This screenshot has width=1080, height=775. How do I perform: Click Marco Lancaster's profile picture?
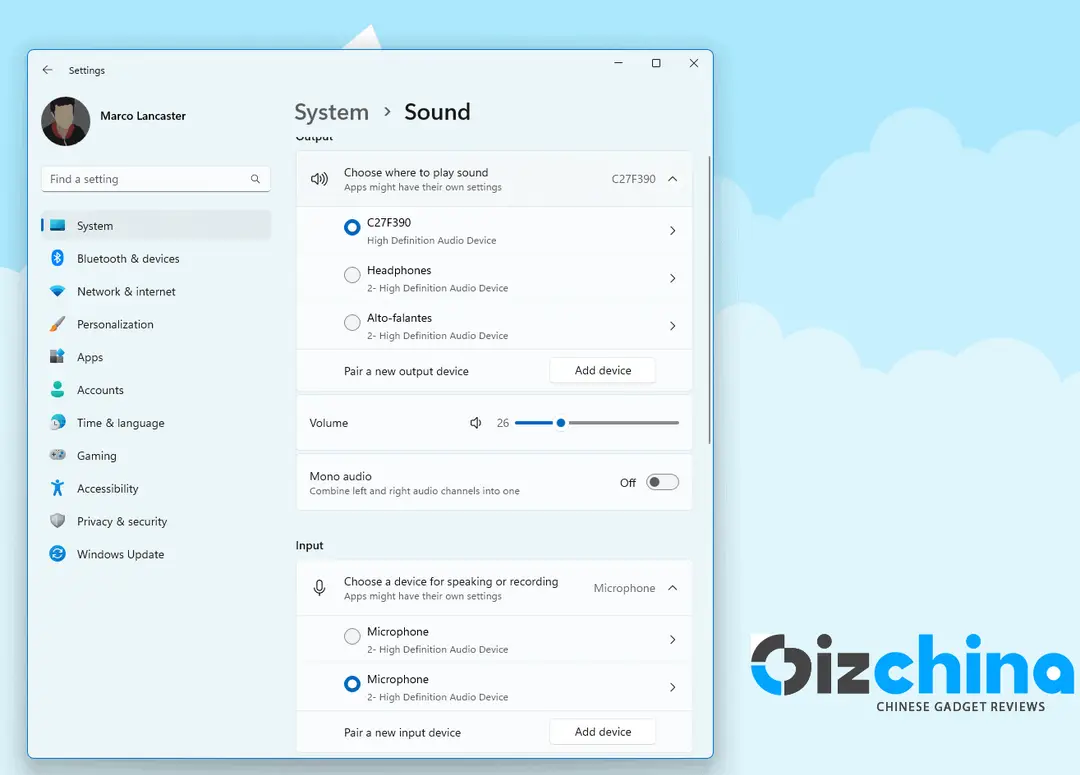click(65, 121)
